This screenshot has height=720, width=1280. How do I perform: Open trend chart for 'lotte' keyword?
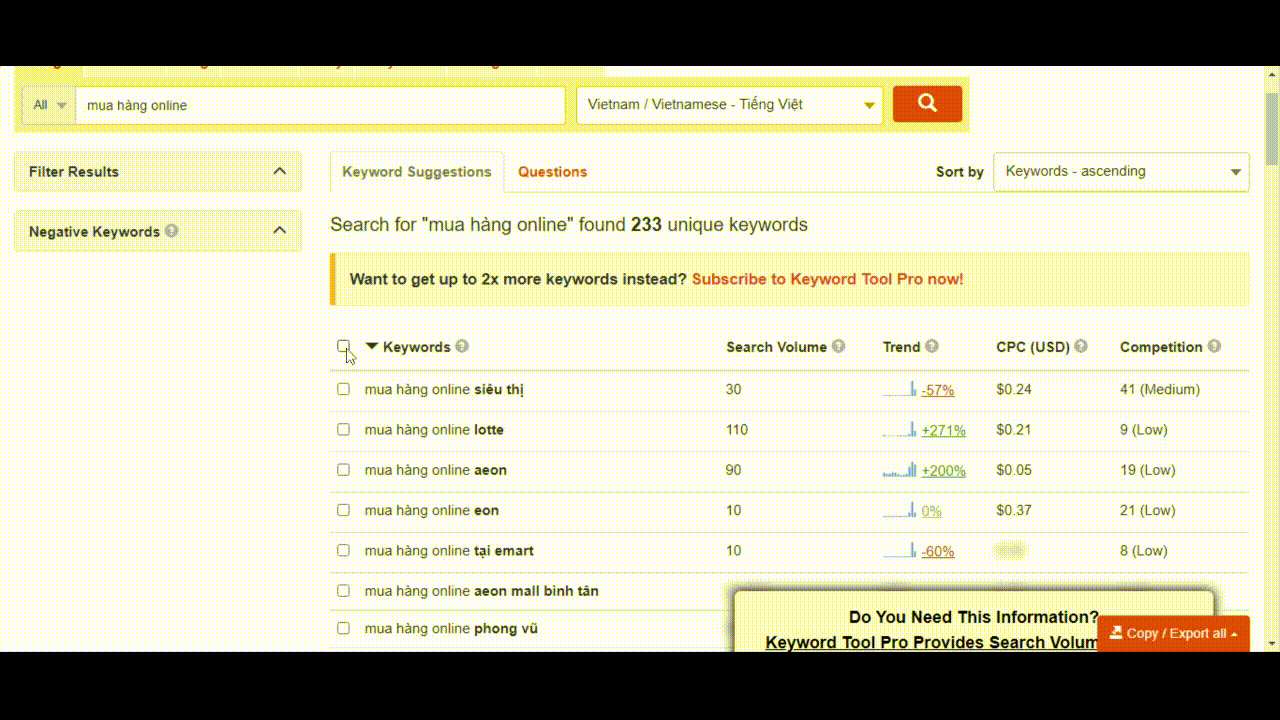900,430
